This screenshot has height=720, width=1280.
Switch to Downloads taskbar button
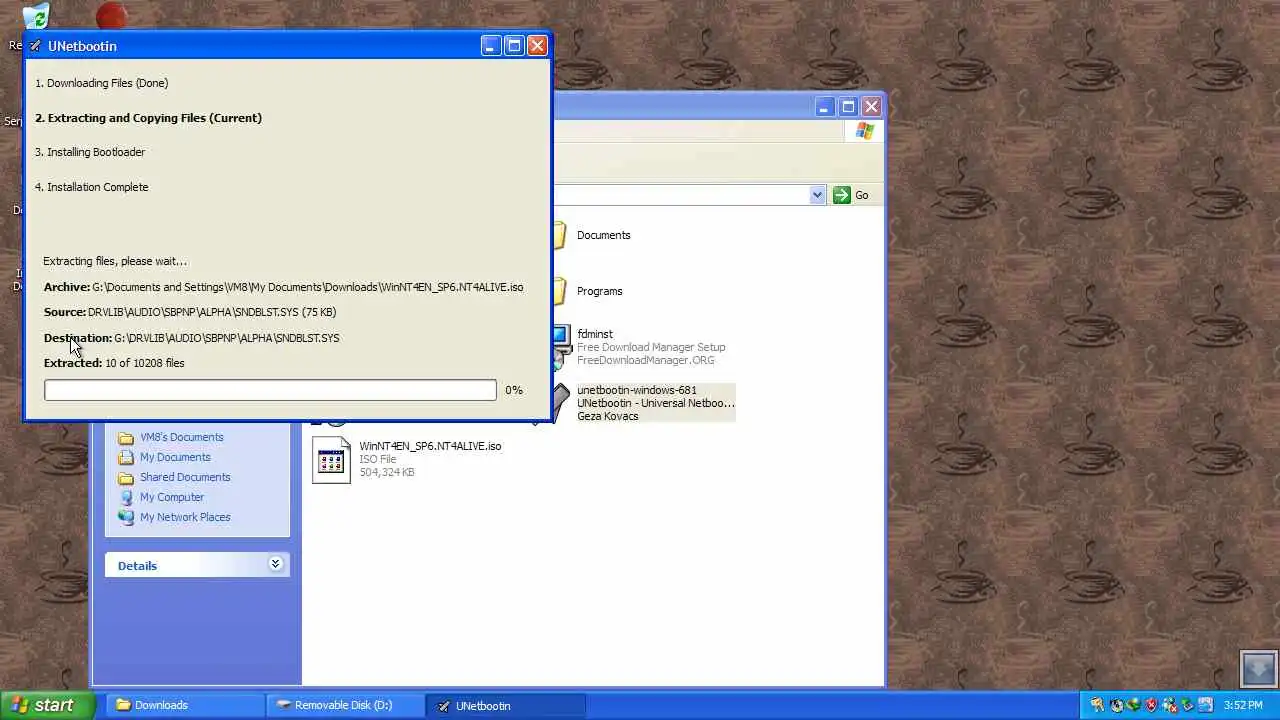click(185, 705)
